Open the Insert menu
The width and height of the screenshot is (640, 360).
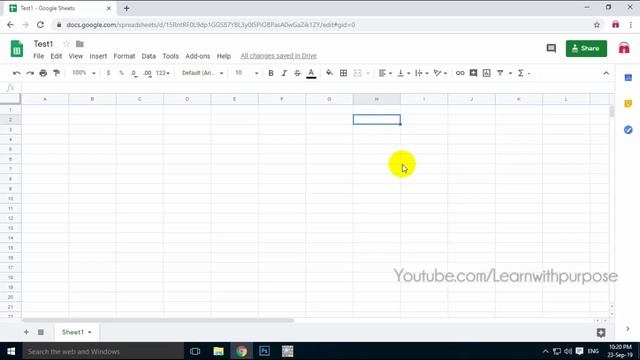(x=98, y=56)
